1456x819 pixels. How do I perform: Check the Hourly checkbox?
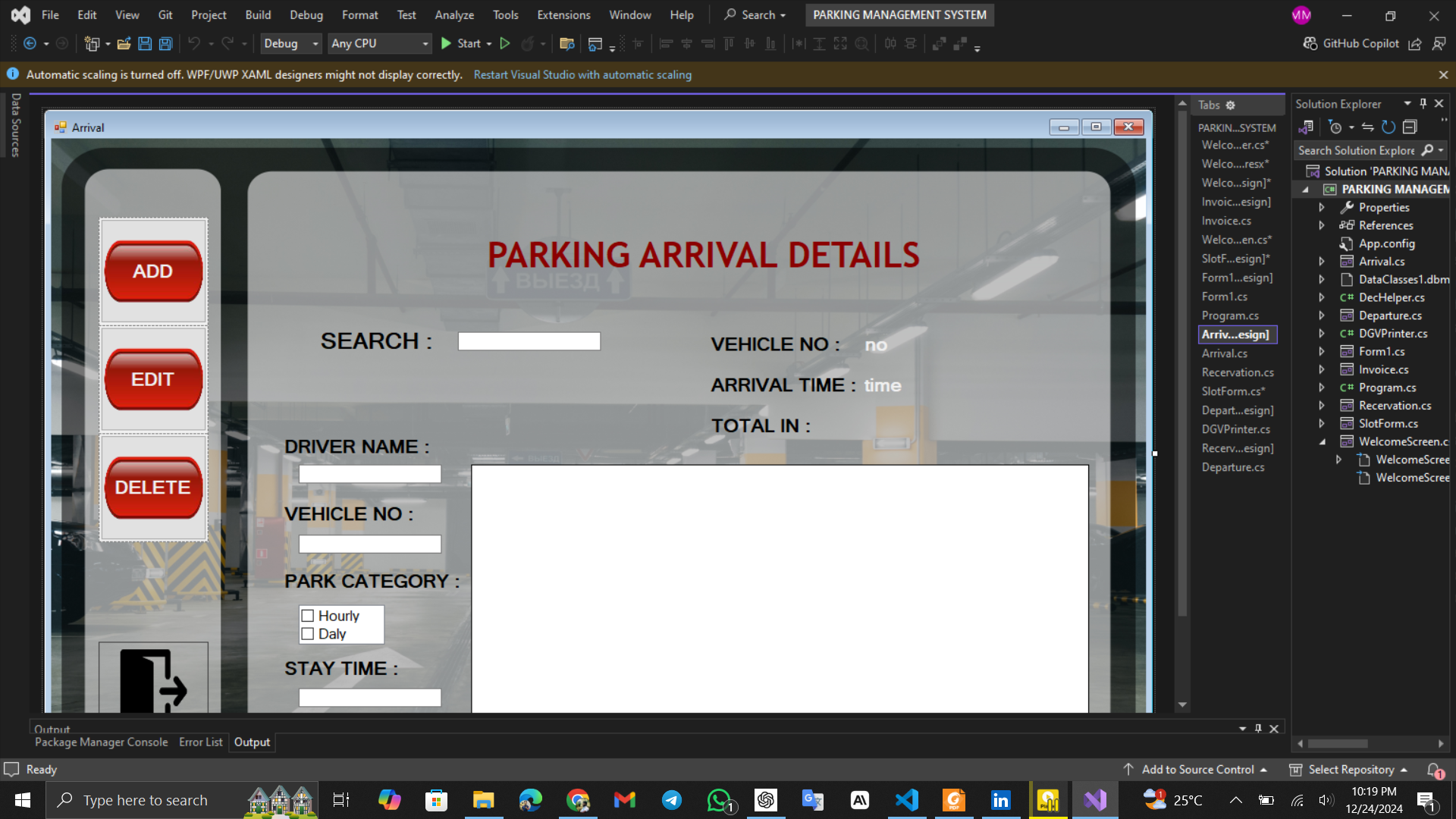coord(308,616)
